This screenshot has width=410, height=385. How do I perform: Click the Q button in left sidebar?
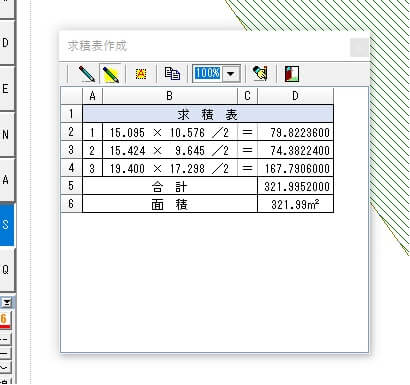point(7,269)
